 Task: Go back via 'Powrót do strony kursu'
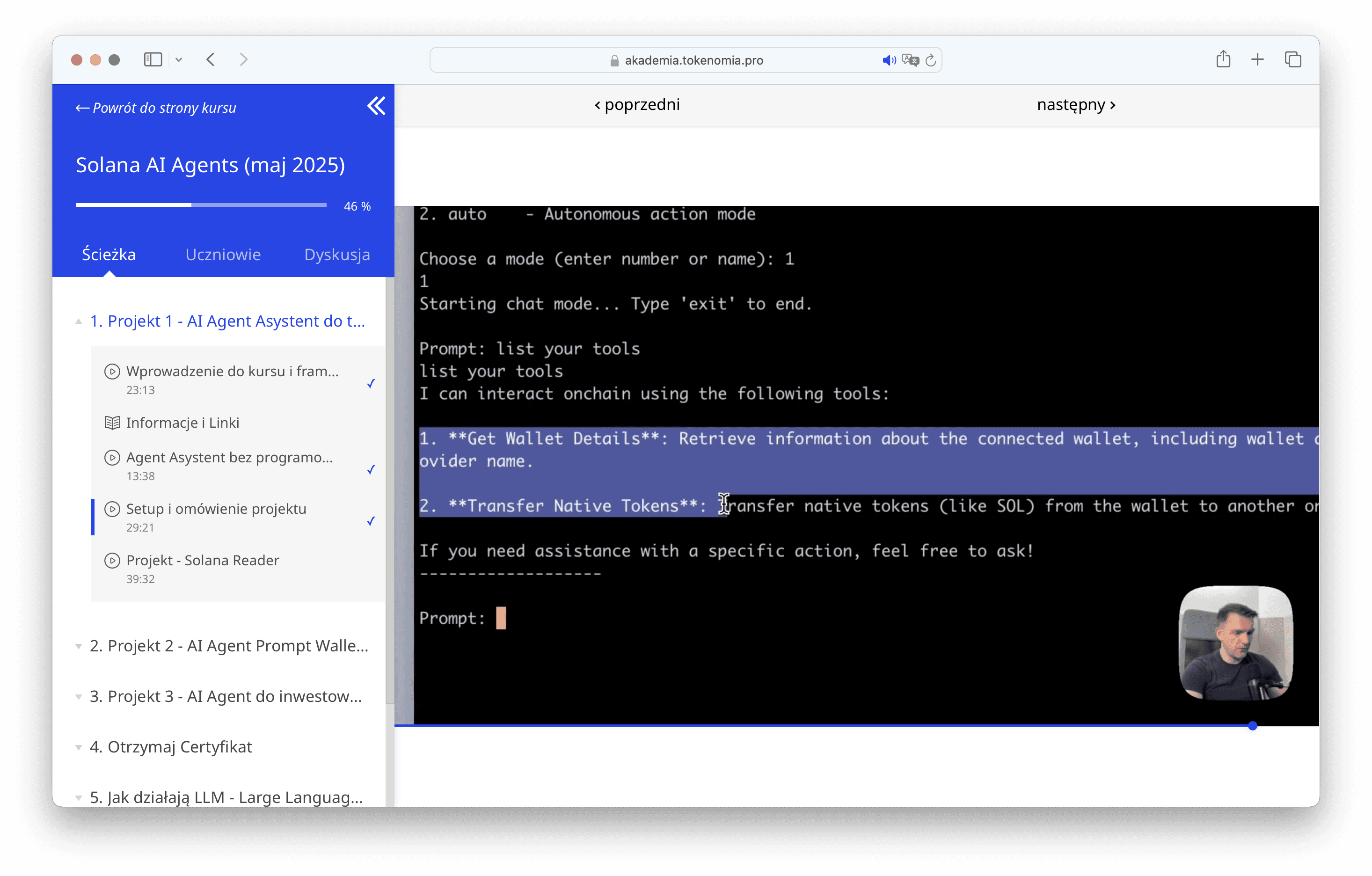pyautogui.click(x=155, y=108)
